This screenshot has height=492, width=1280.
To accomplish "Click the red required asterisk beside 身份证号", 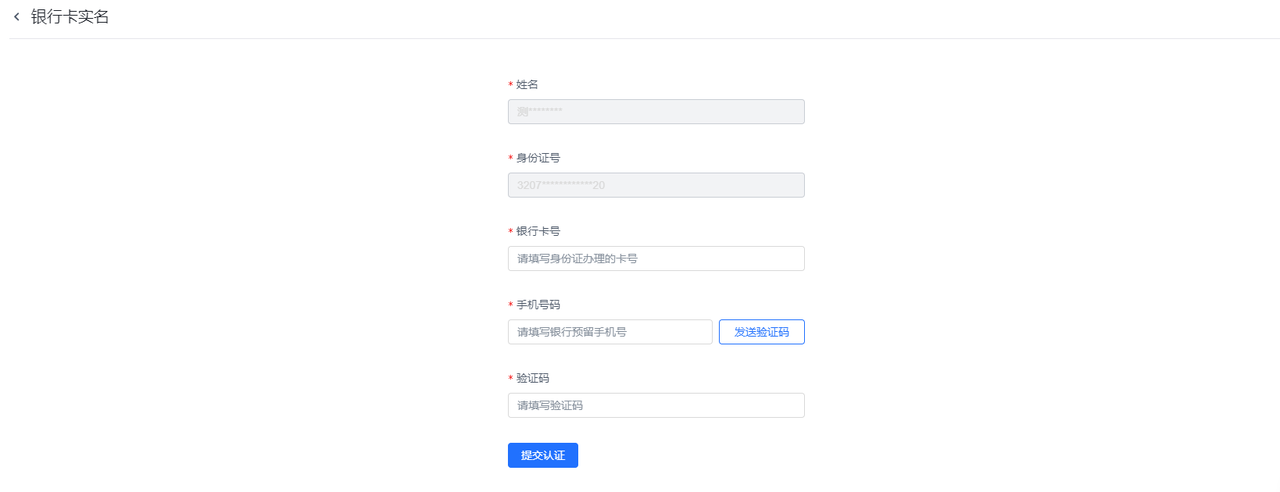I will [x=511, y=159].
